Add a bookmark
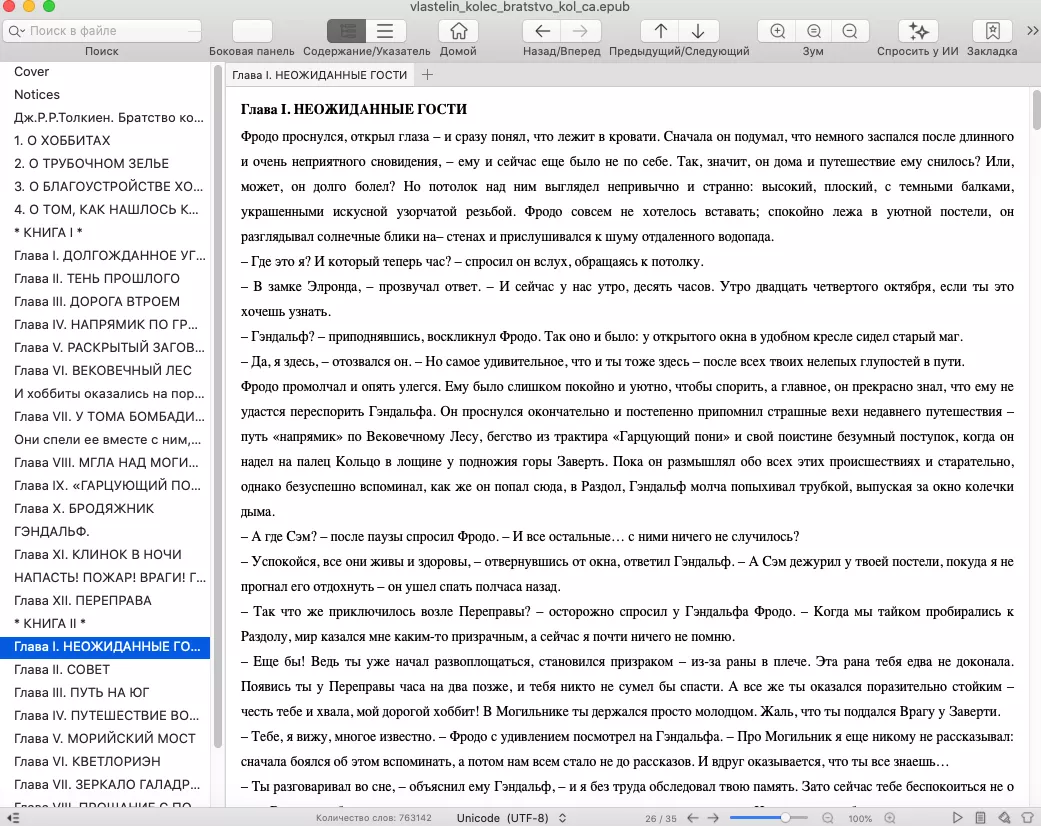Screen dimensions: 1041x826 click(x=993, y=31)
